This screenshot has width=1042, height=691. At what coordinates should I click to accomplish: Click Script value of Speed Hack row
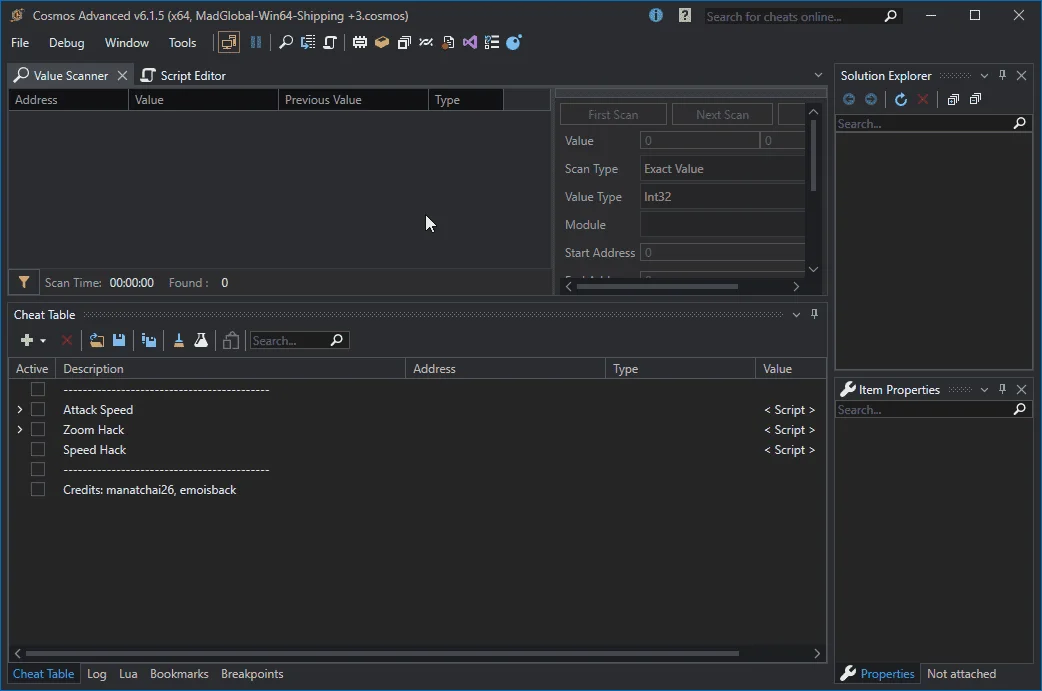coord(789,449)
